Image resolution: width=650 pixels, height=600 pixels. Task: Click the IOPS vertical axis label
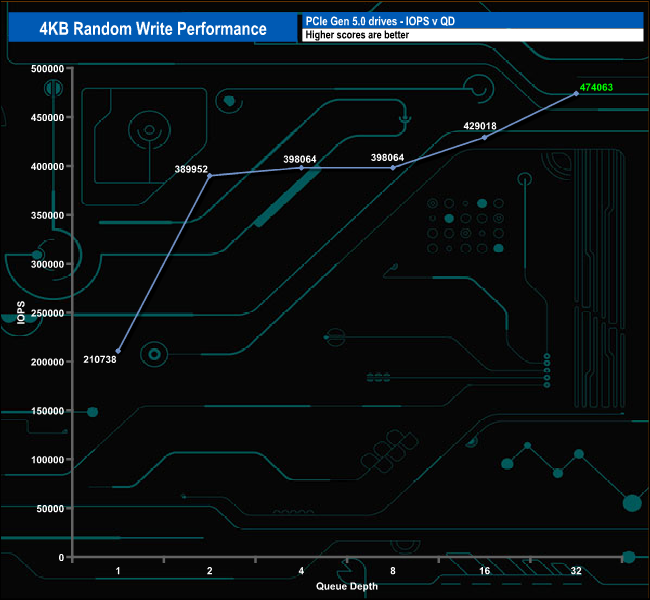point(21,312)
